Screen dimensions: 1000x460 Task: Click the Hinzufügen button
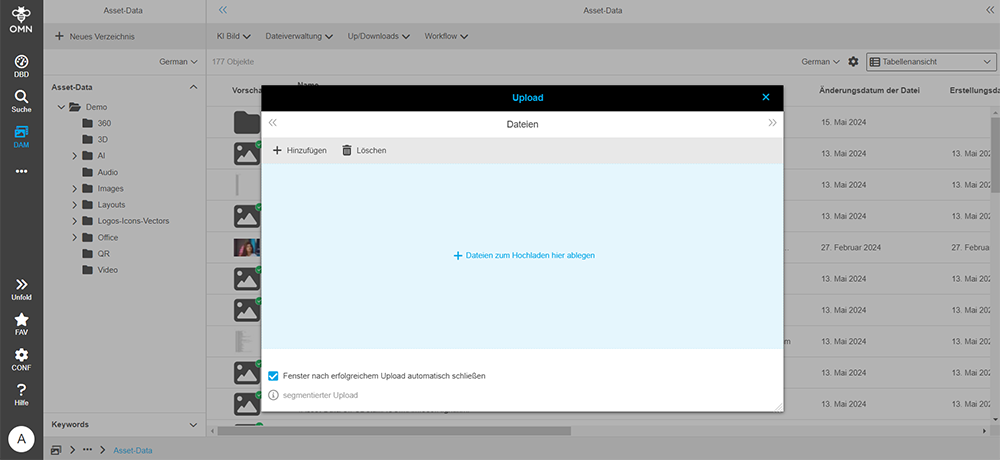[300, 151]
